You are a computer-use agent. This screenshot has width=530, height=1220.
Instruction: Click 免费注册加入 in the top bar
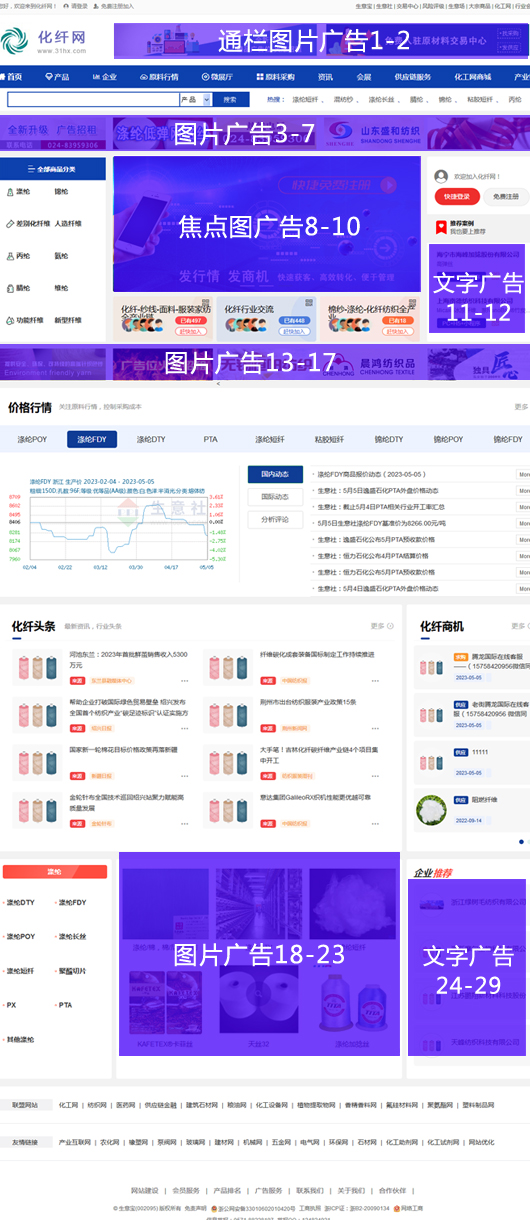[115, 6]
